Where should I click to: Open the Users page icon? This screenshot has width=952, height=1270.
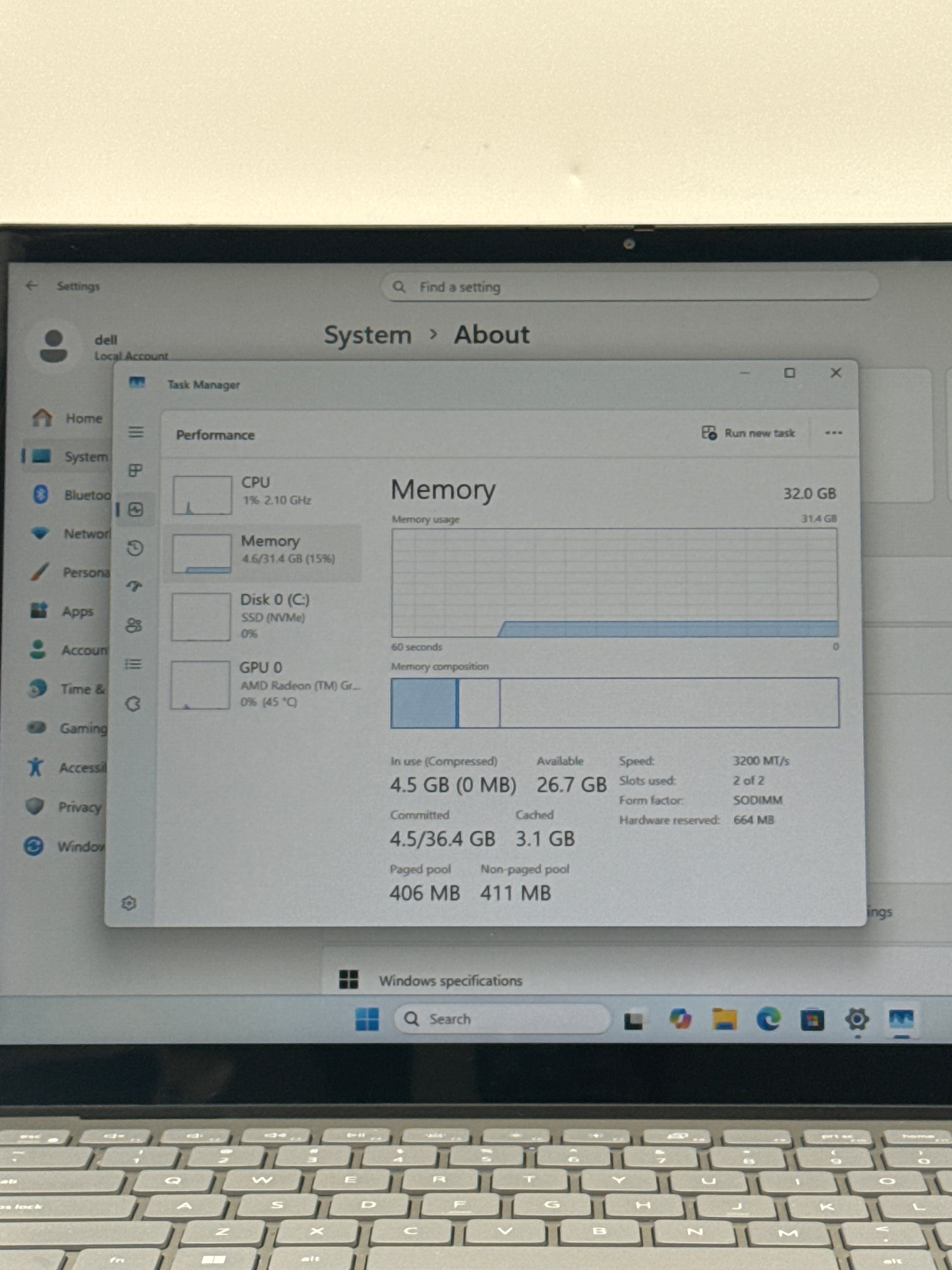134,625
